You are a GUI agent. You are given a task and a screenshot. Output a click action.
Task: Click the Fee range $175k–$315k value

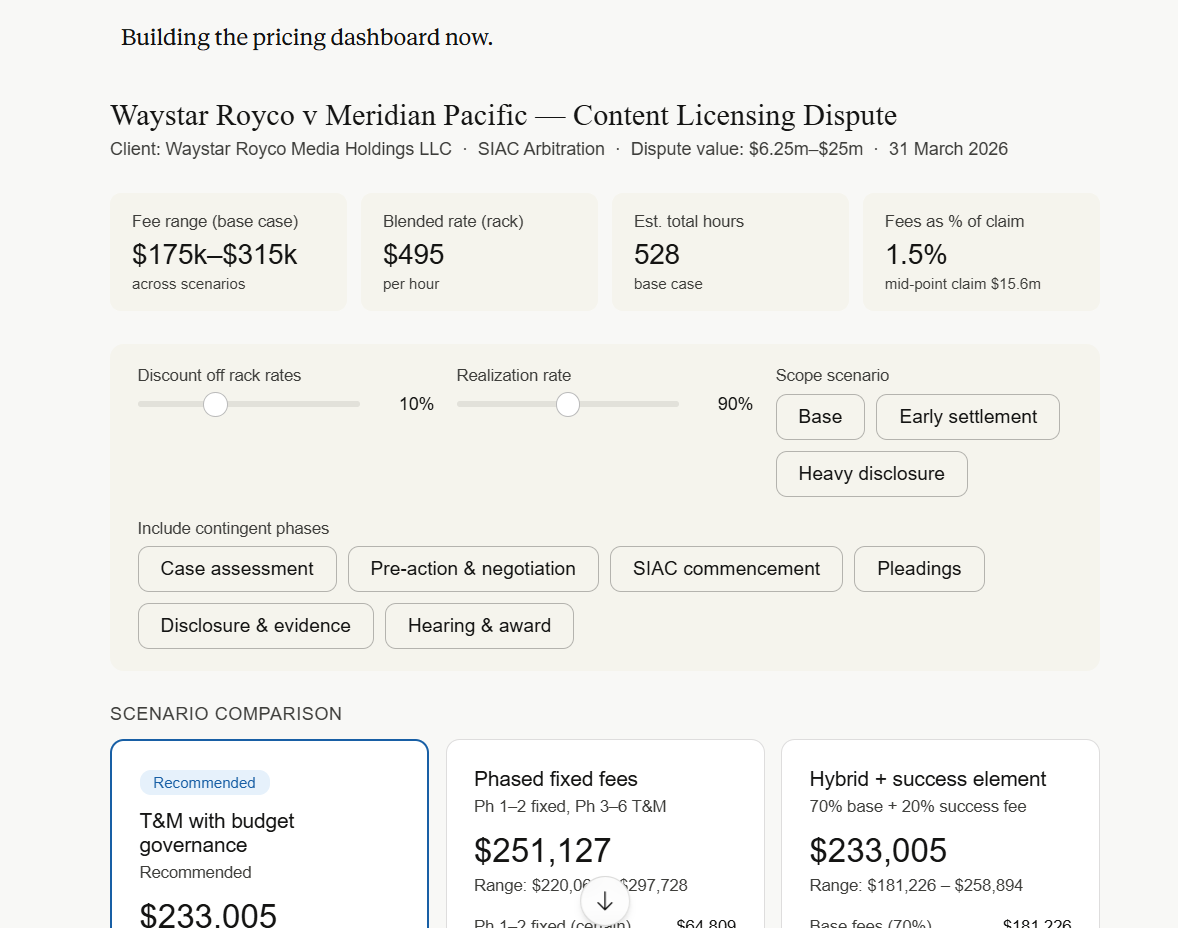click(x=215, y=255)
